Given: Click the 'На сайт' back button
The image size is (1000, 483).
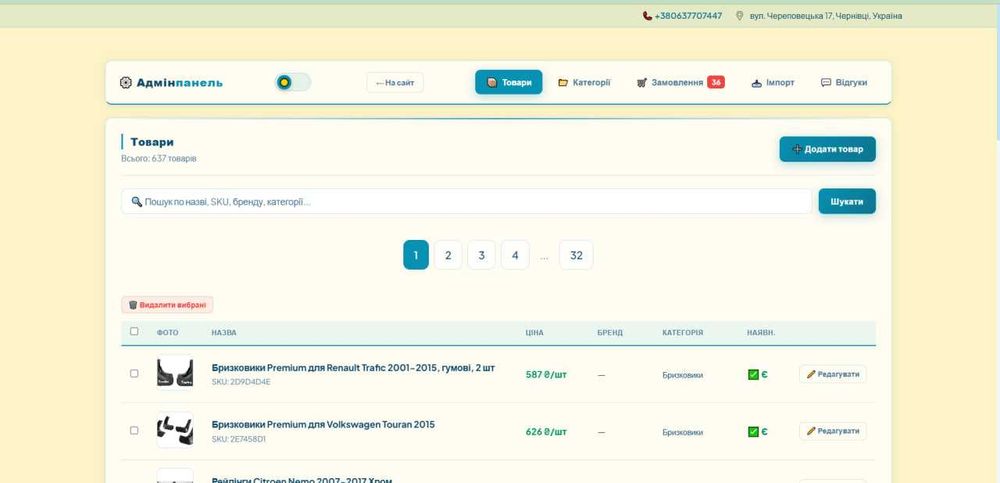Looking at the screenshot, I should click(x=395, y=82).
